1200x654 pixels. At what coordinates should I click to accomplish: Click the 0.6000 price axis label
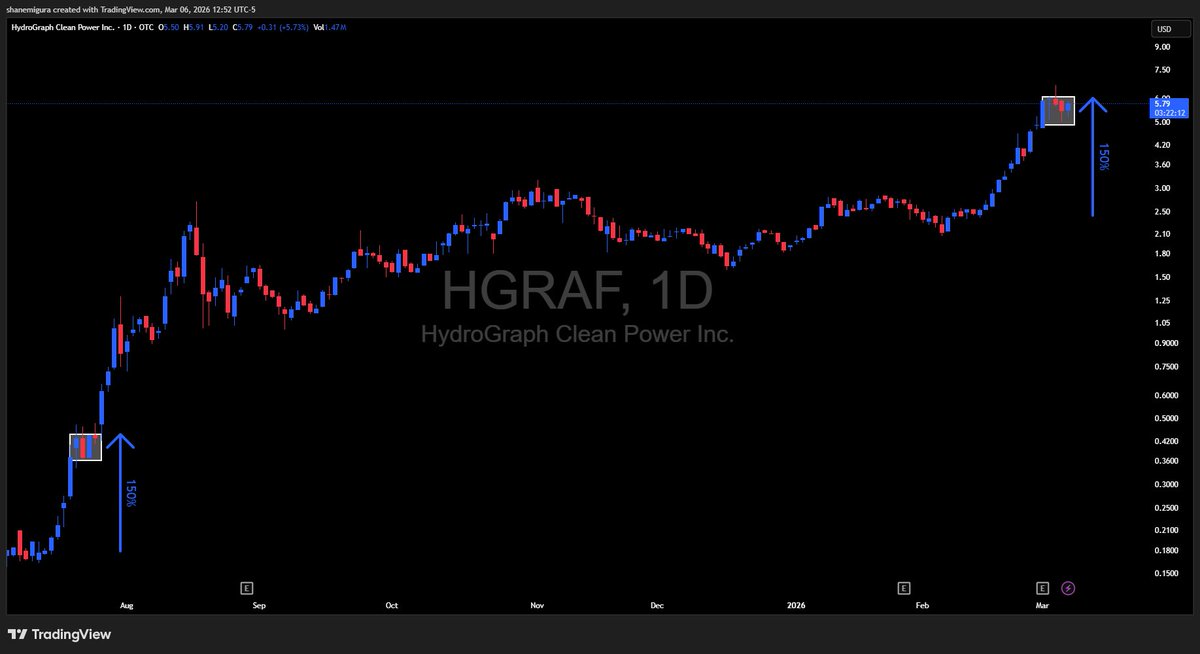[x=1165, y=394]
